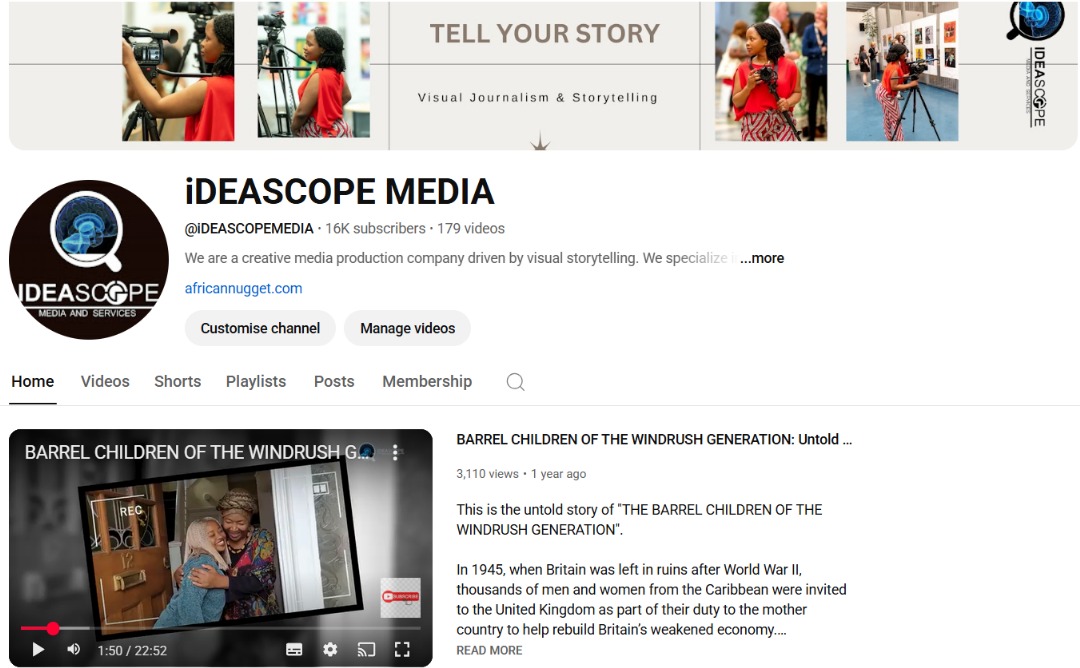The image size is (1080, 668).
Task: Expand channel description with ...more
Action: [x=762, y=258]
